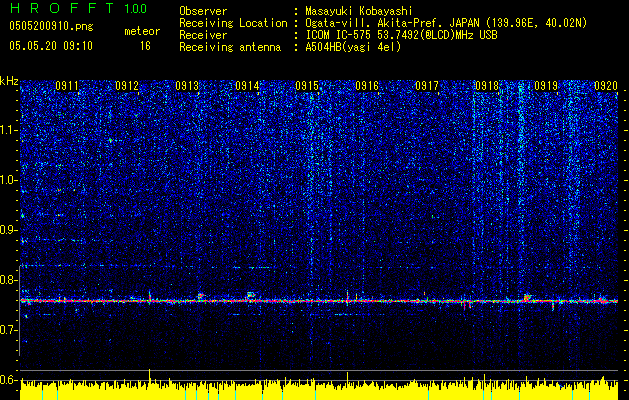Click the 0913 time marker

(187, 86)
